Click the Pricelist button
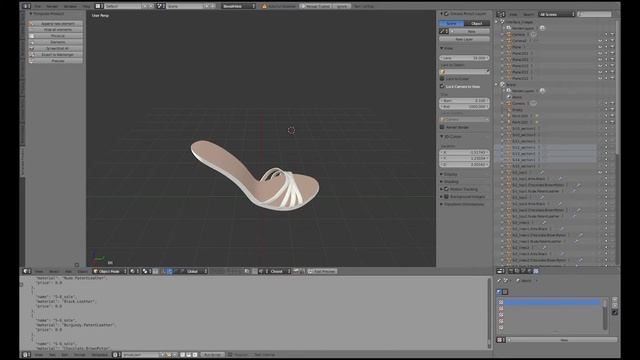 click(56, 36)
